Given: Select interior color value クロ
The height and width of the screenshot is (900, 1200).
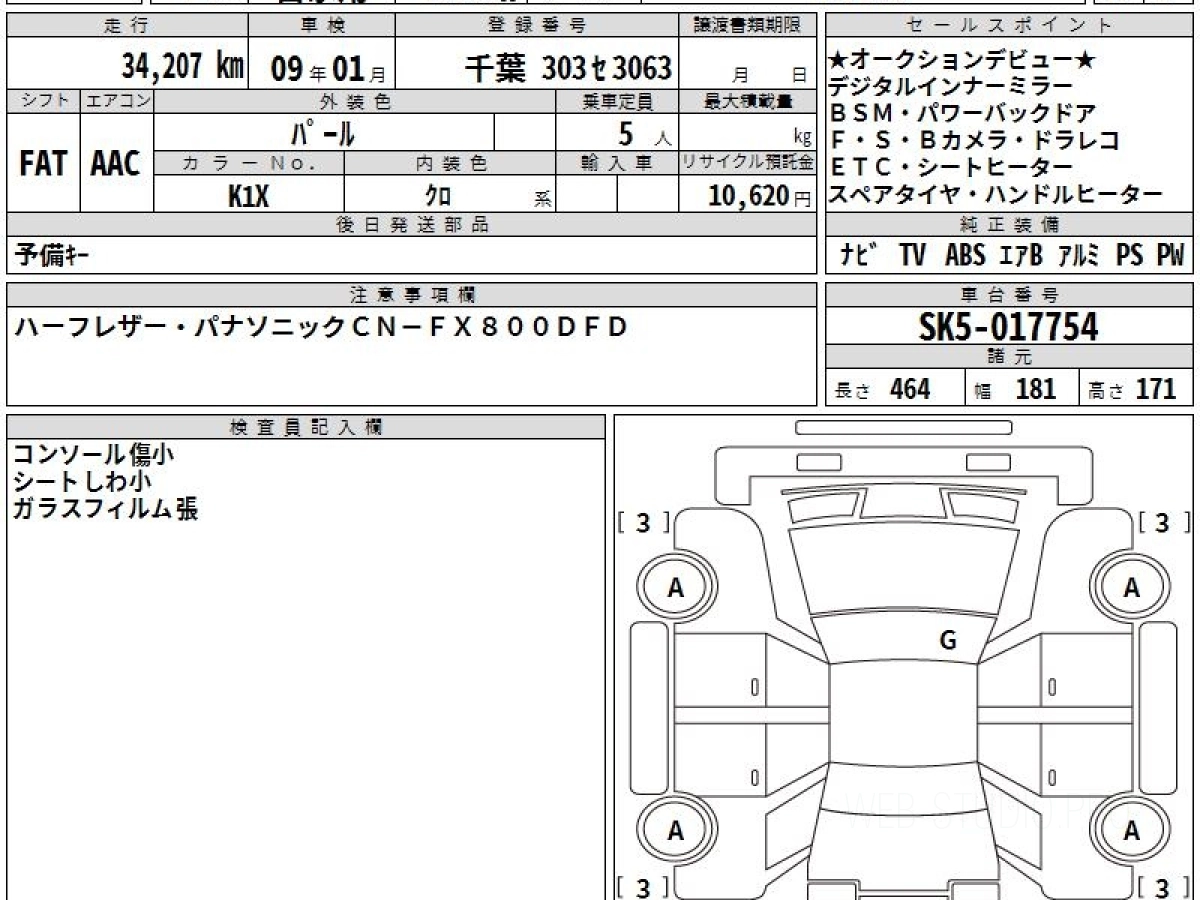Looking at the screenshot, I should pyautogui.click(x=437, y=195).
